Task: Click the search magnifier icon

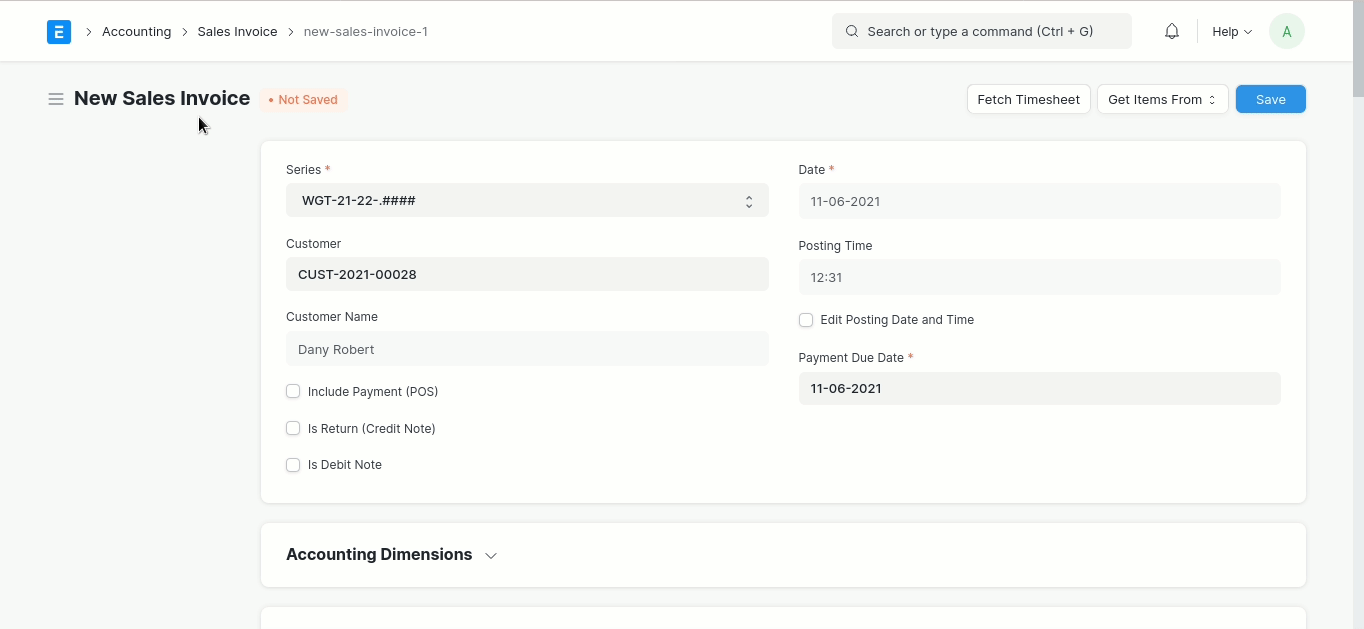Action: [852, 32]
